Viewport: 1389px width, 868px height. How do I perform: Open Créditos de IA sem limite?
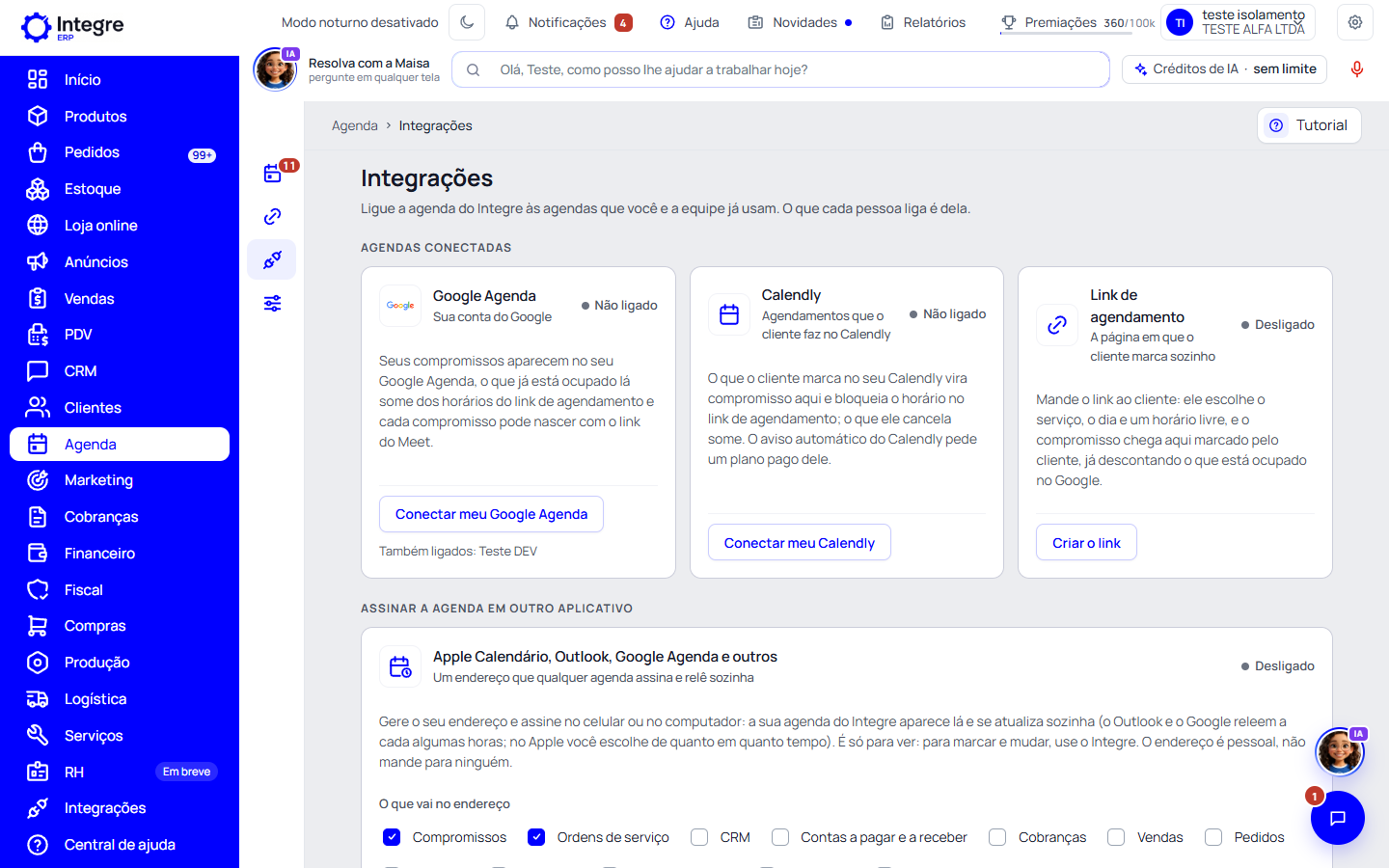point(1225,69)
